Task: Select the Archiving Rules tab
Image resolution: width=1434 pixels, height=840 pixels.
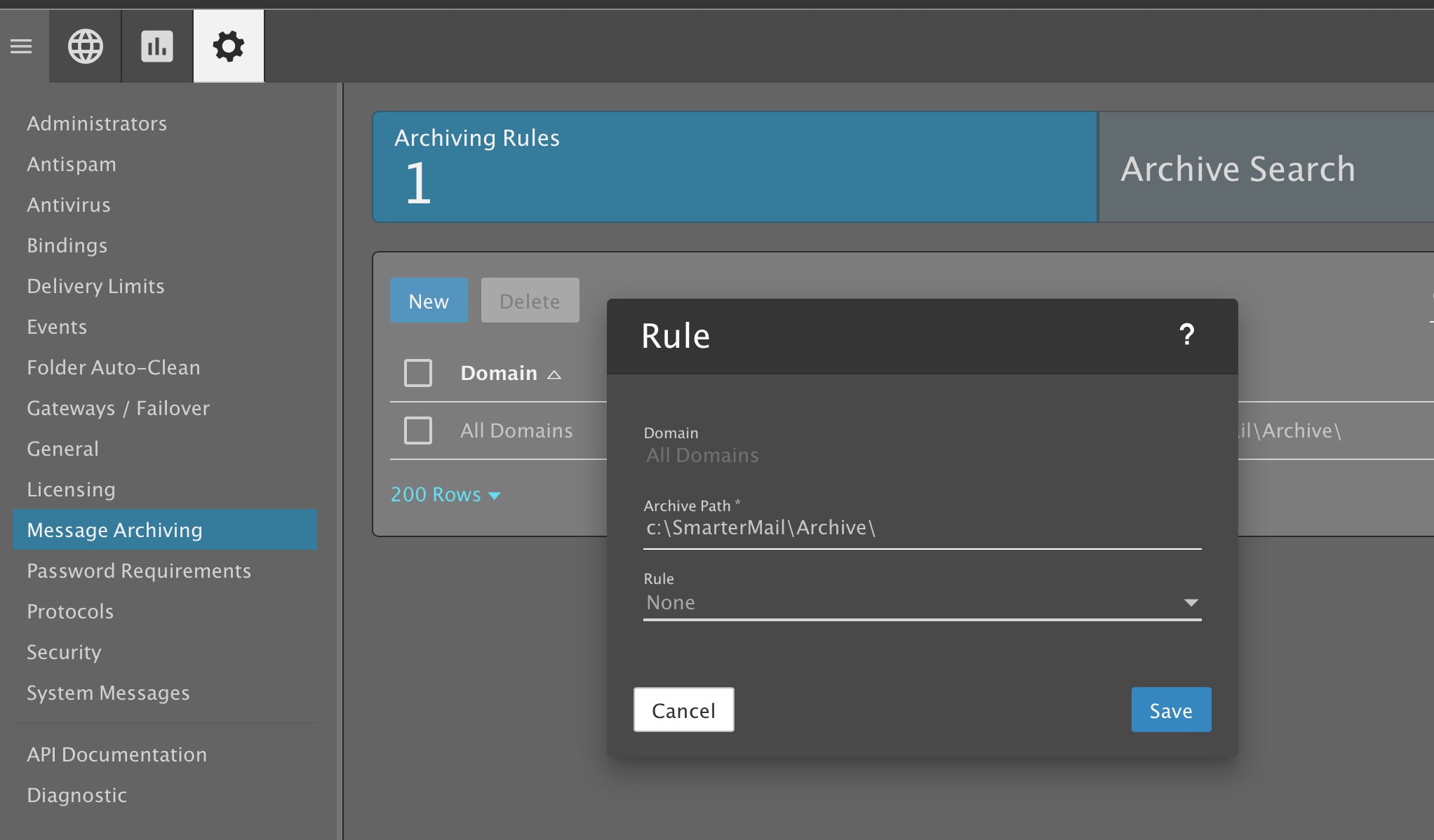Action: click(734, 167)
